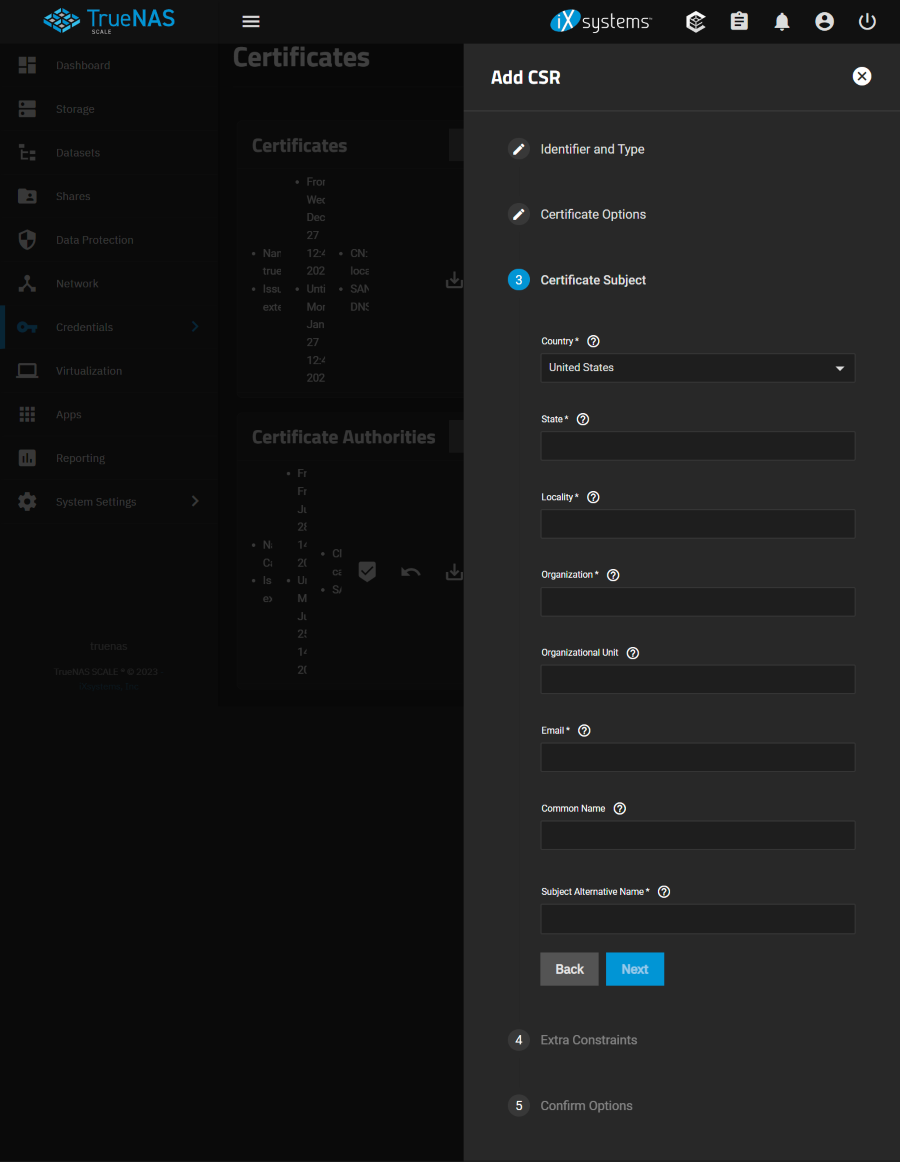This screenshot has height=1162, width=900.
Task: Click the Common Name text field
Action: click(x=697, y=835)
